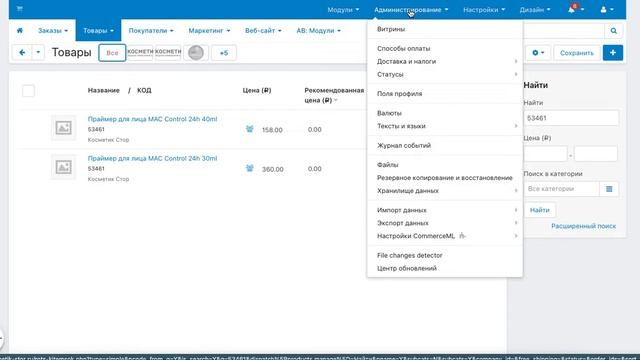Open Расширенный поиск link
640x360 pixels.
tap(583, 226)
